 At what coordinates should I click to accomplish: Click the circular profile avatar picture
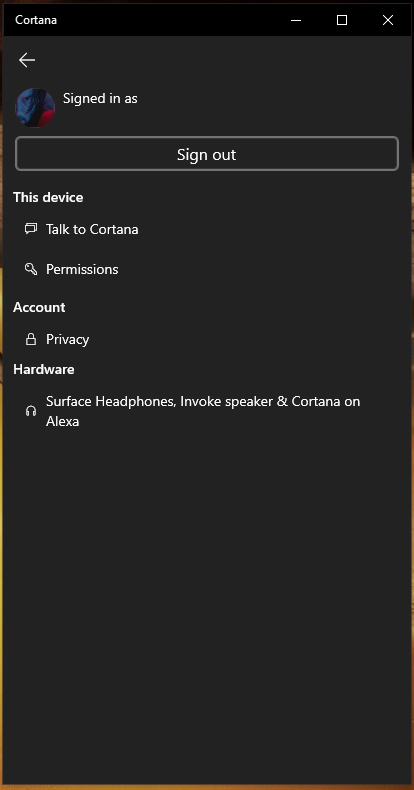pos(35,108)
